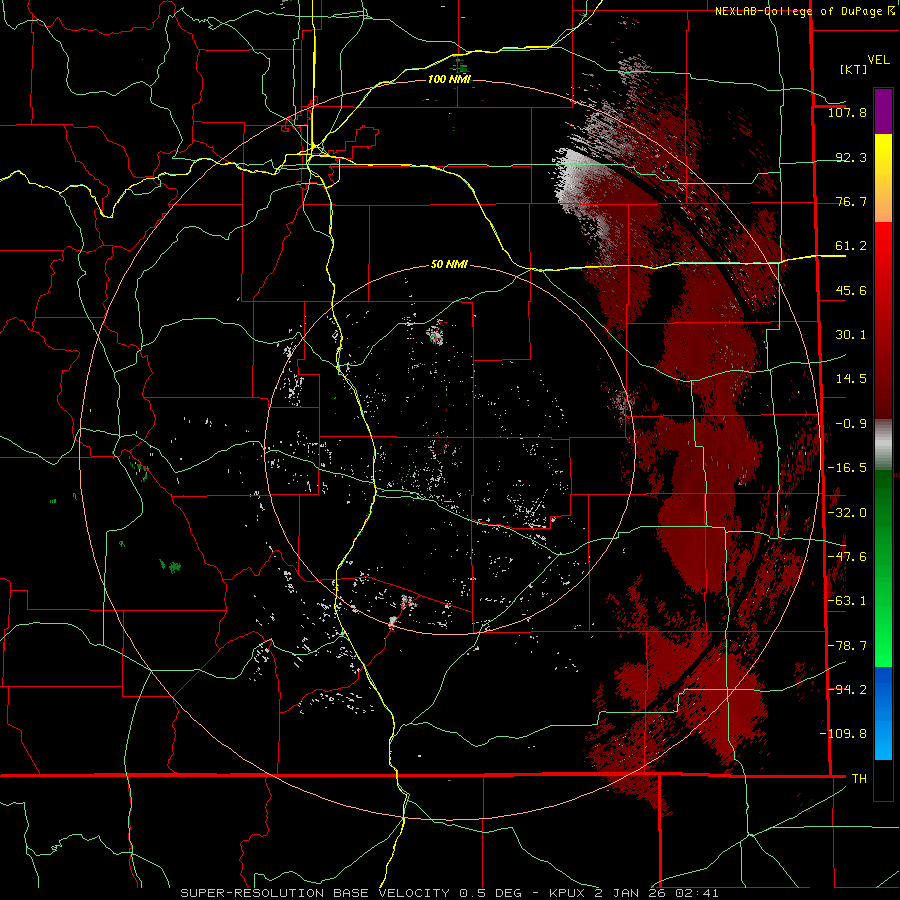This screenshot has width=900, height=900.
Task: Click the 50 NMI range ring label
Action: click(449, 265)
